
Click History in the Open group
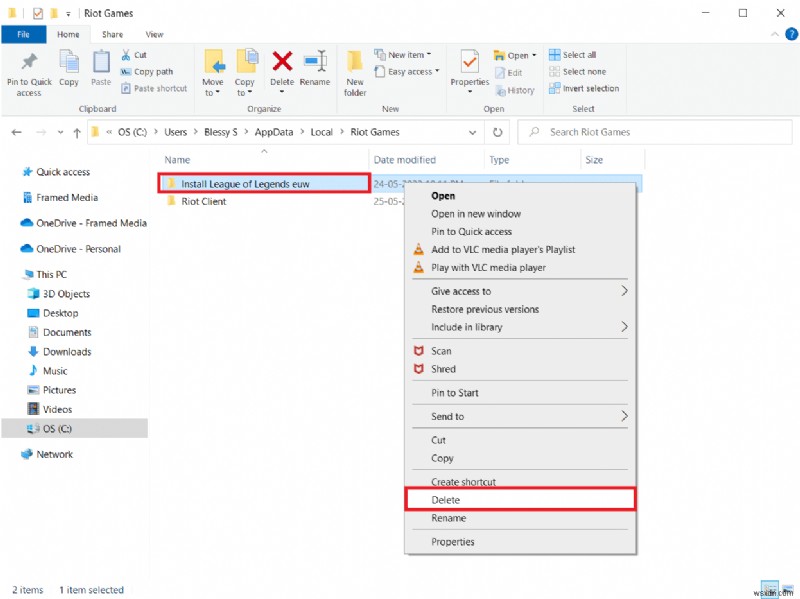515,90
